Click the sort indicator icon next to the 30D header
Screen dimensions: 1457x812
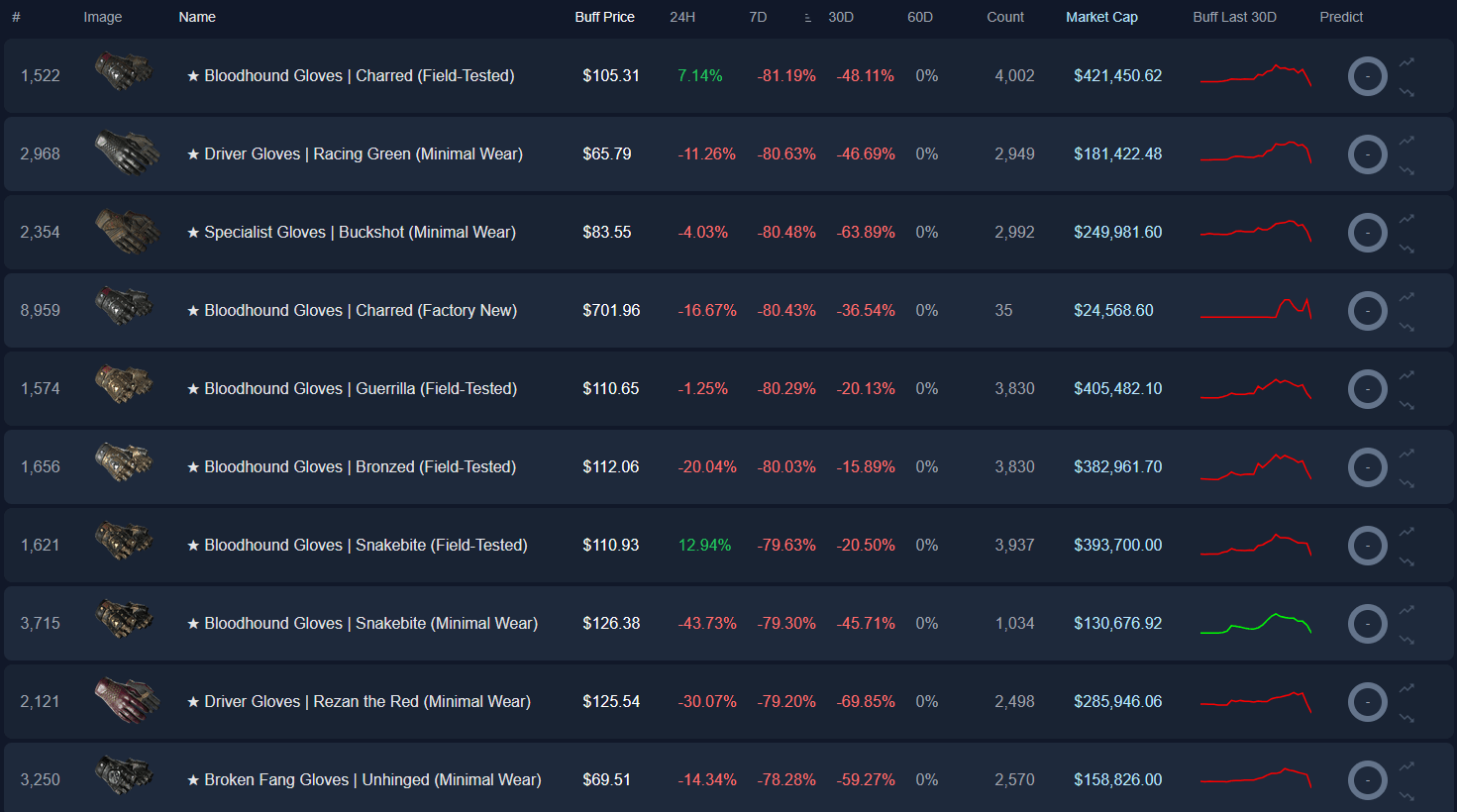808,17
